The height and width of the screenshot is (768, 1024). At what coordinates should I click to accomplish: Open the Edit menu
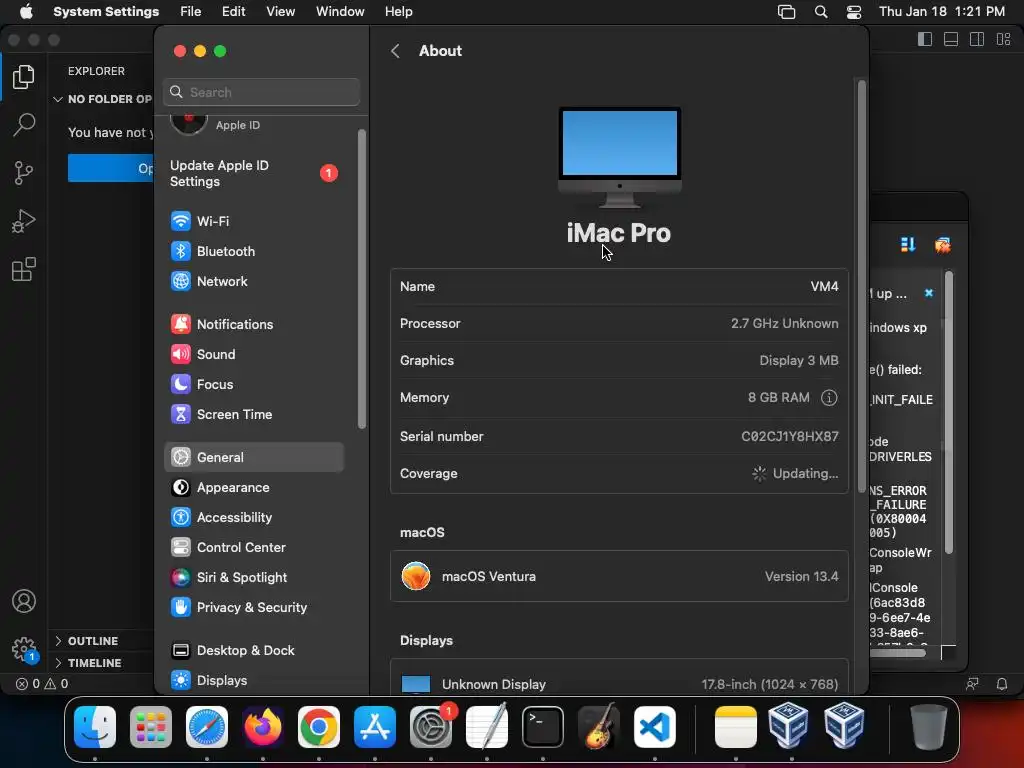point(233,12)
